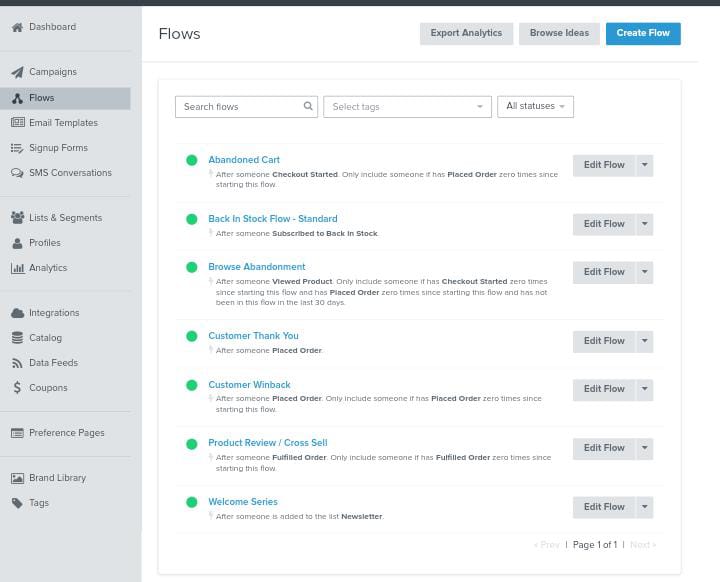
Task: Open the Welcome Series flow link
Action: click(x=243, y=502)
